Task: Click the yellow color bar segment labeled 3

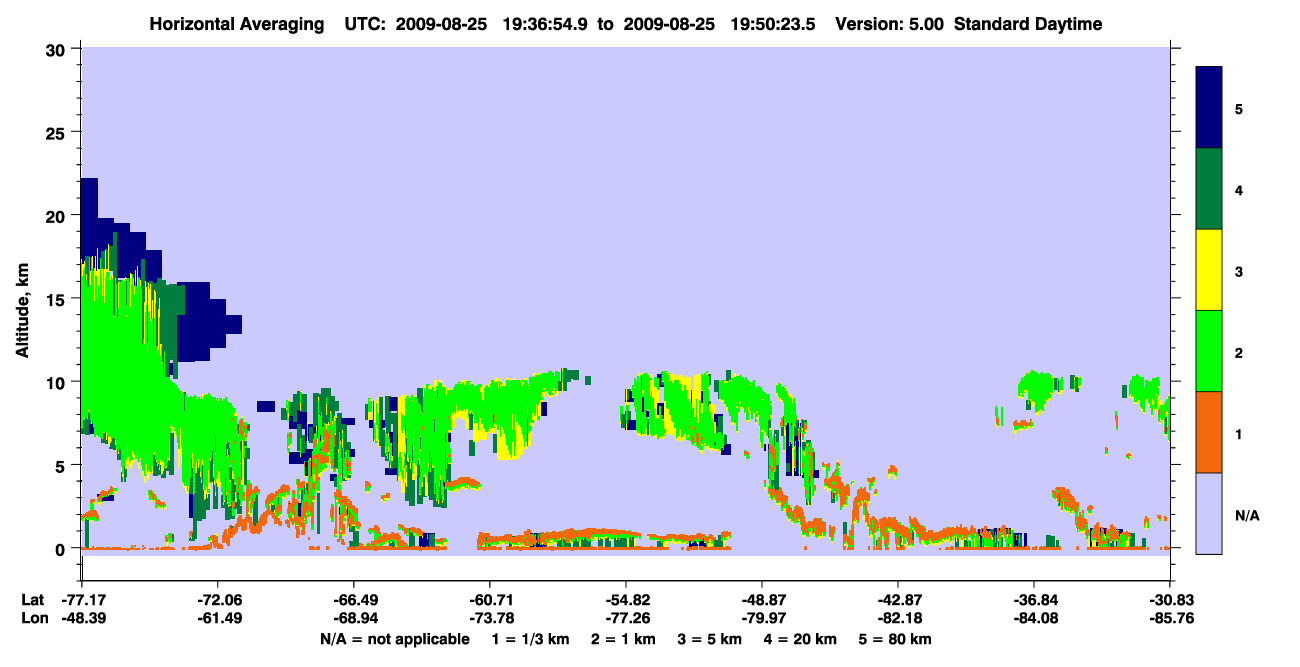Action: [x=1209, y=270]
